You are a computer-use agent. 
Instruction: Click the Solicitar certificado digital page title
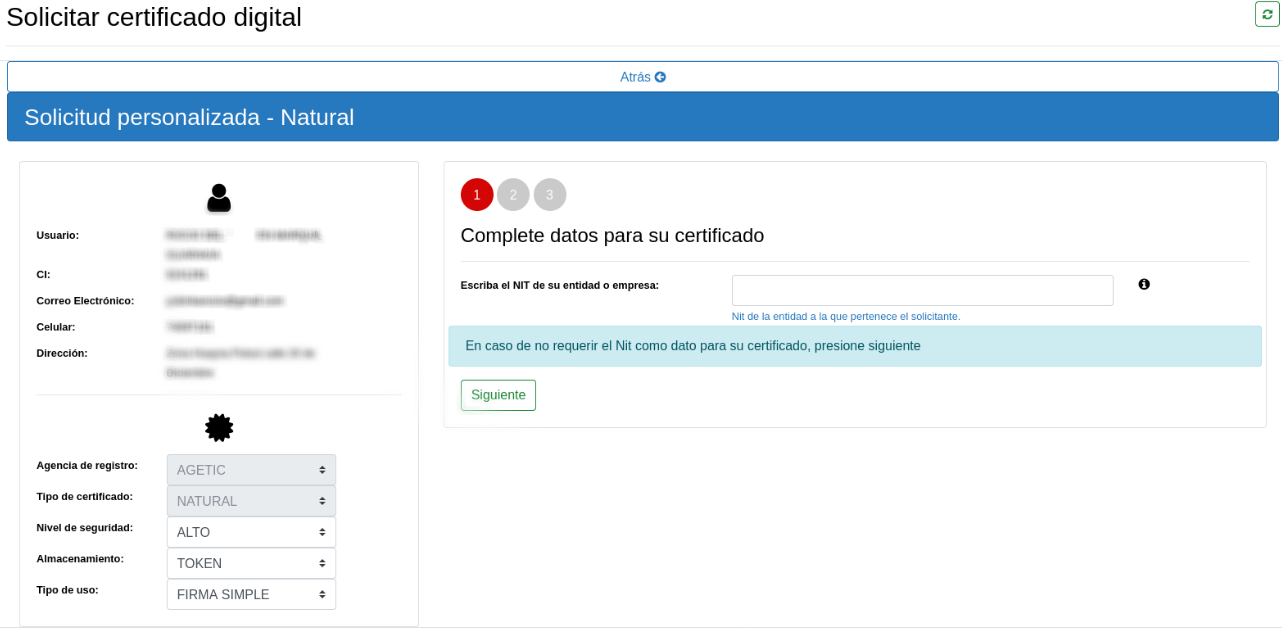154,17
